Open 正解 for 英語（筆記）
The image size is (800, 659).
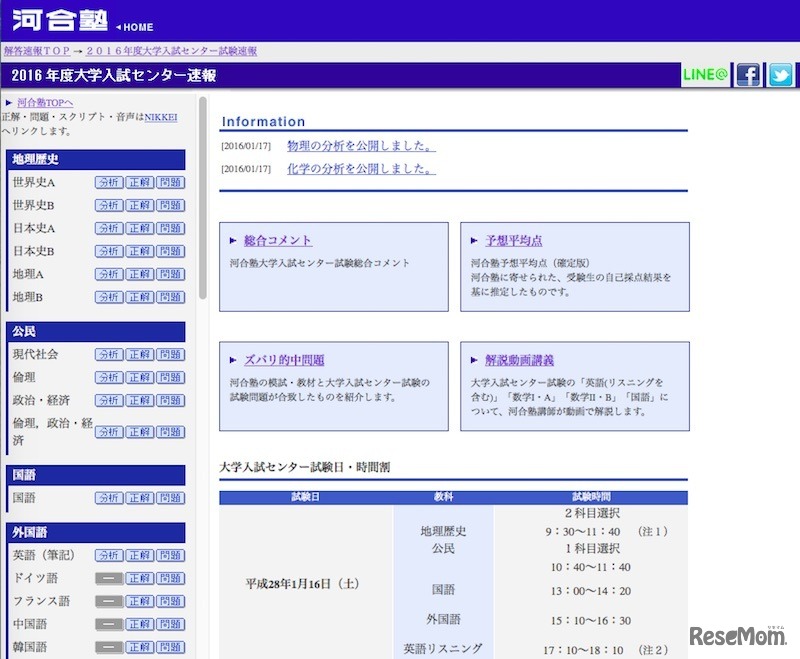pyautogui.click(x=138, y=555)
